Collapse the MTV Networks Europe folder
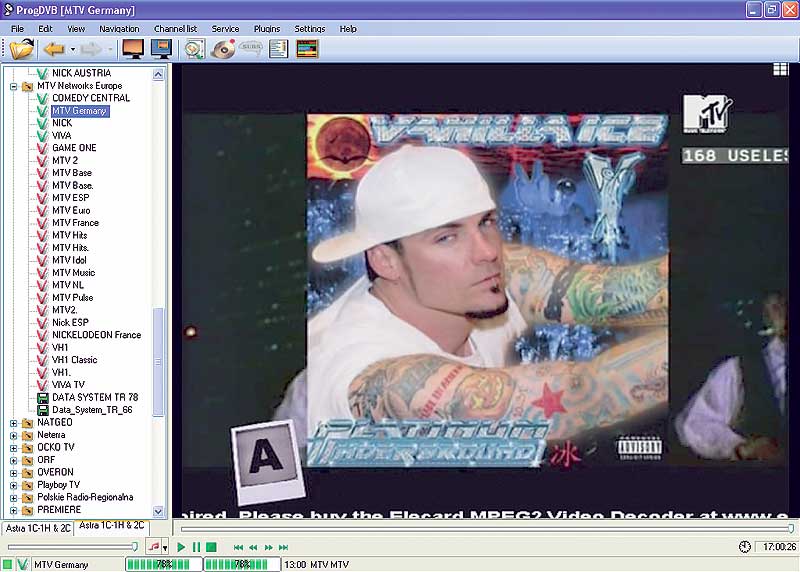 pos(14,86)
